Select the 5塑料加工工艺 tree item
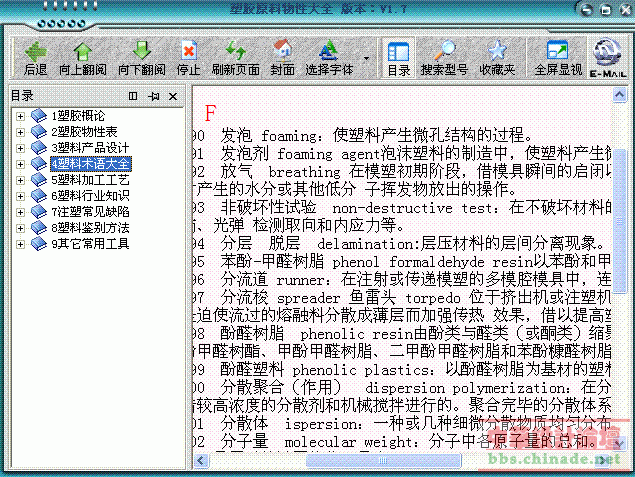 coord(90,180)
